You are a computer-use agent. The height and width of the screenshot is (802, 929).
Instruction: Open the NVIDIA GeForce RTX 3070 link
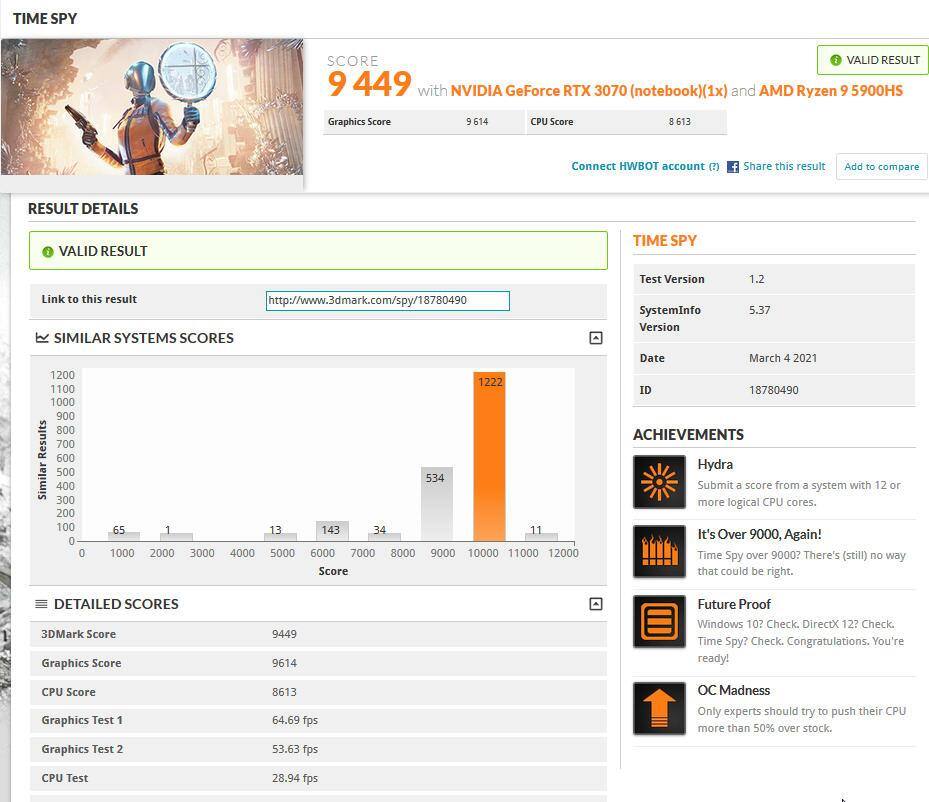[x=588, y=91]
